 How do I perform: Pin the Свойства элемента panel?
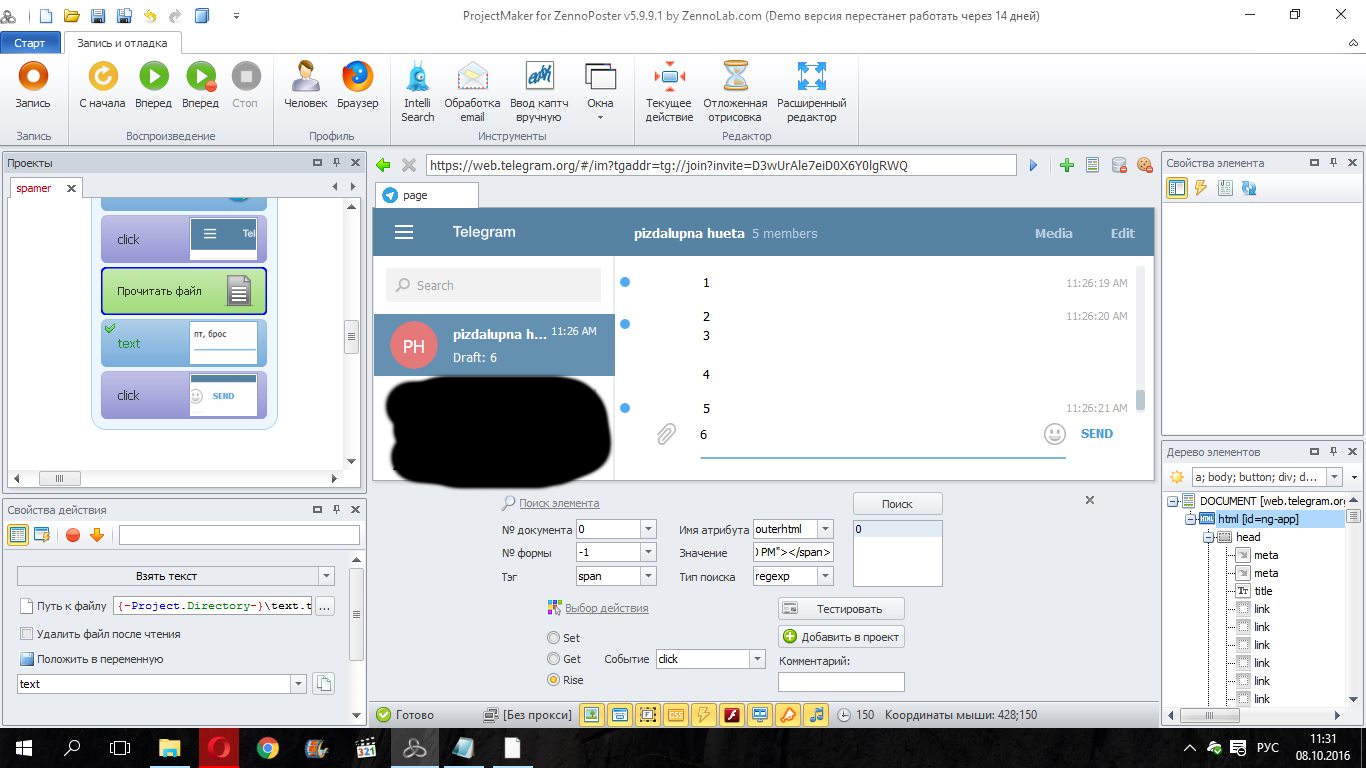click(x=1334, y=162)
